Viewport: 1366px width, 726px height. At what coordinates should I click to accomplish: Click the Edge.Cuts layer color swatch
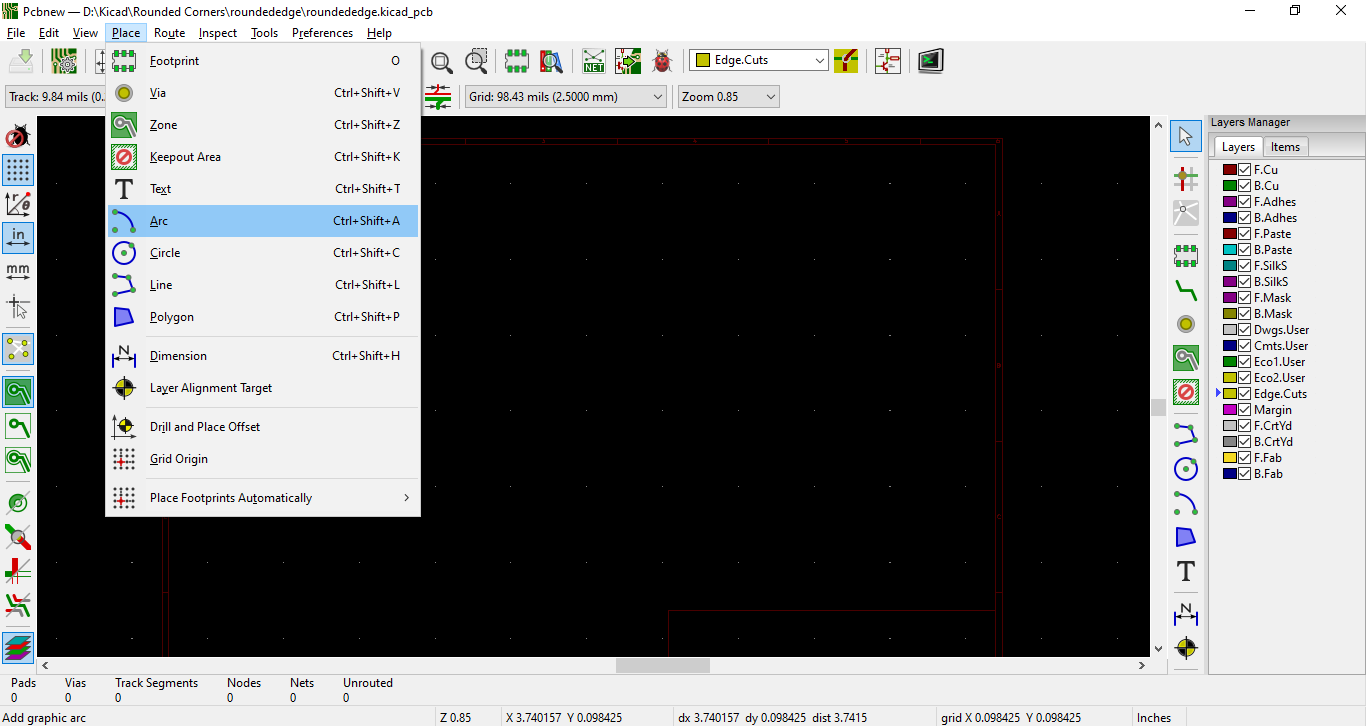[x=1230, y=393]
